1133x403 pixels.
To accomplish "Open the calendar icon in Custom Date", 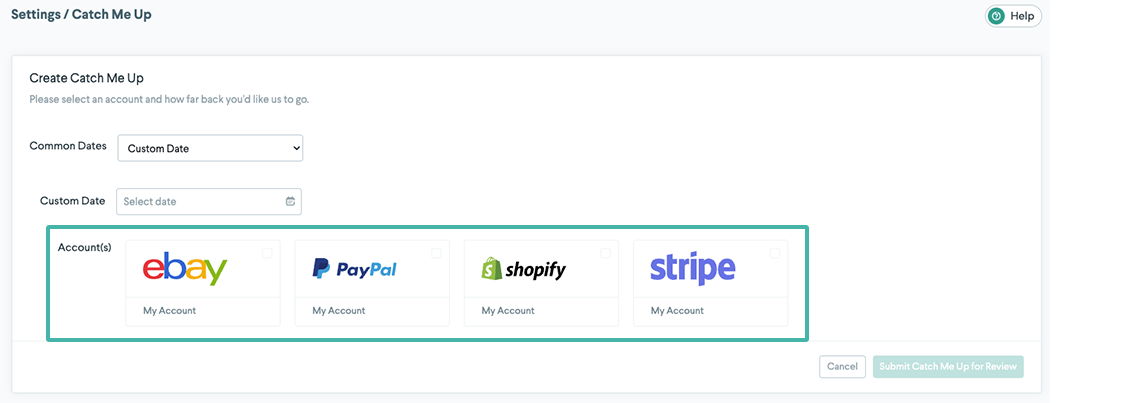I will pyautogui.click(x=290, y=201).
